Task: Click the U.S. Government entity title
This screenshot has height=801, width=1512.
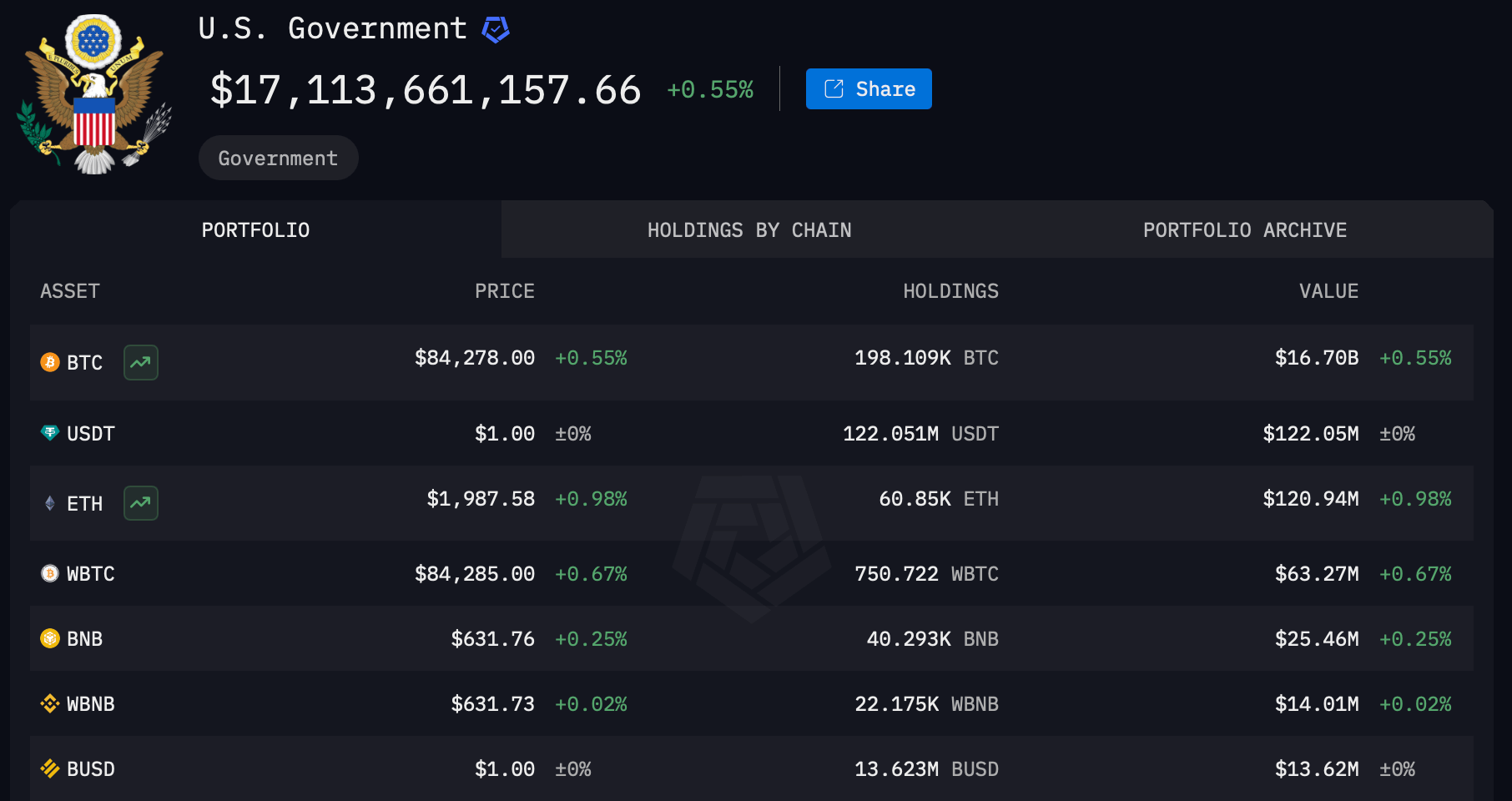Action: pyautogui.click(x=332, y=28)
